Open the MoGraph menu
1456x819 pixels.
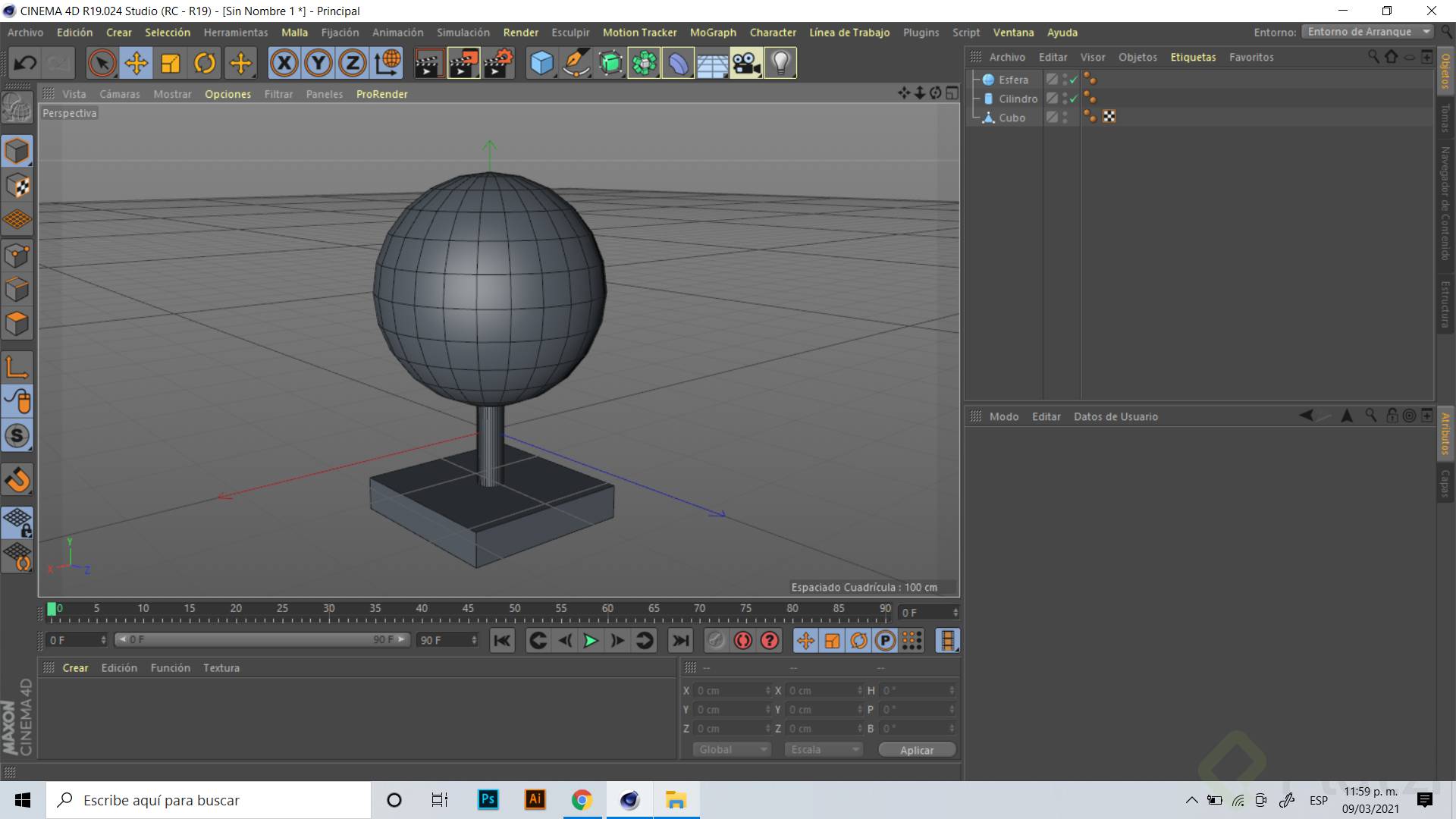713,33
